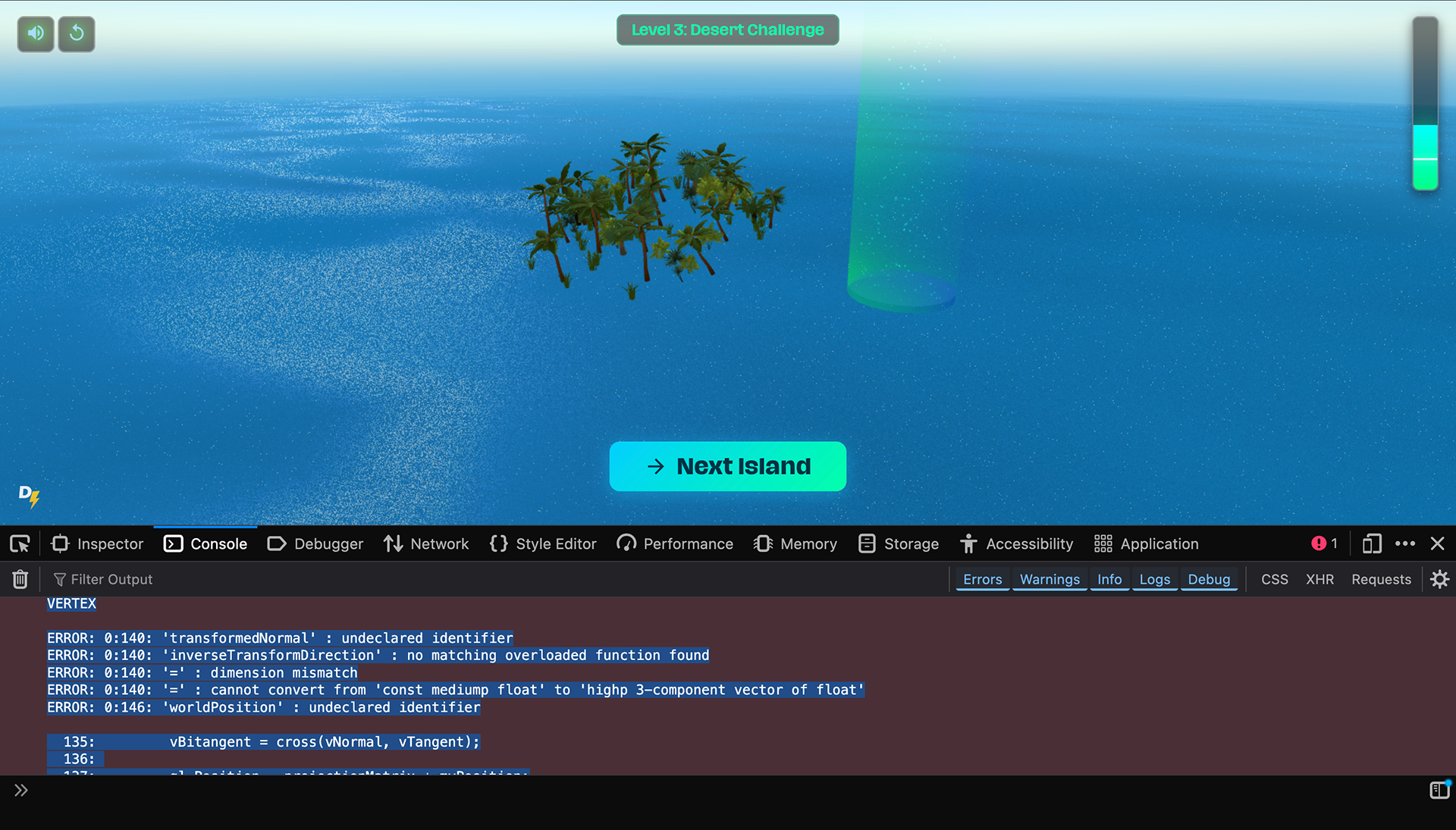The image size is (1456, 830).
Task: Click the vertical progress meter
Action: [1425, 104]
